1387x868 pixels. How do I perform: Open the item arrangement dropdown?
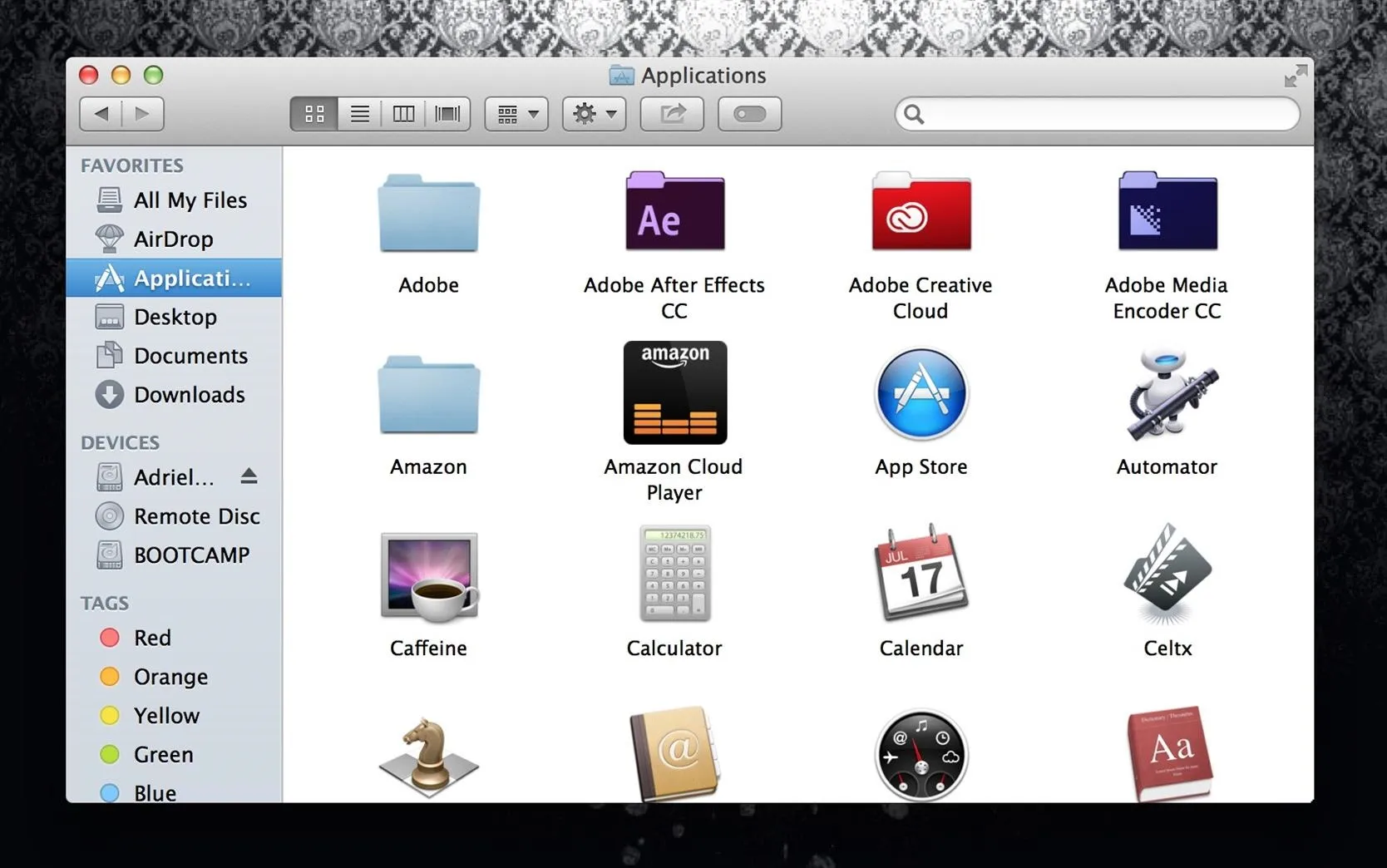point(516,114)
